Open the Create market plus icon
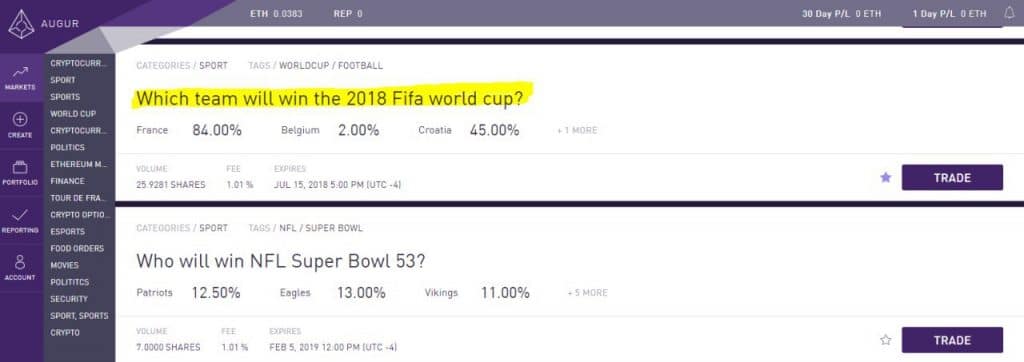Image resolution: width=1024 pixels, height=362 pixels. tap(20, 120)
